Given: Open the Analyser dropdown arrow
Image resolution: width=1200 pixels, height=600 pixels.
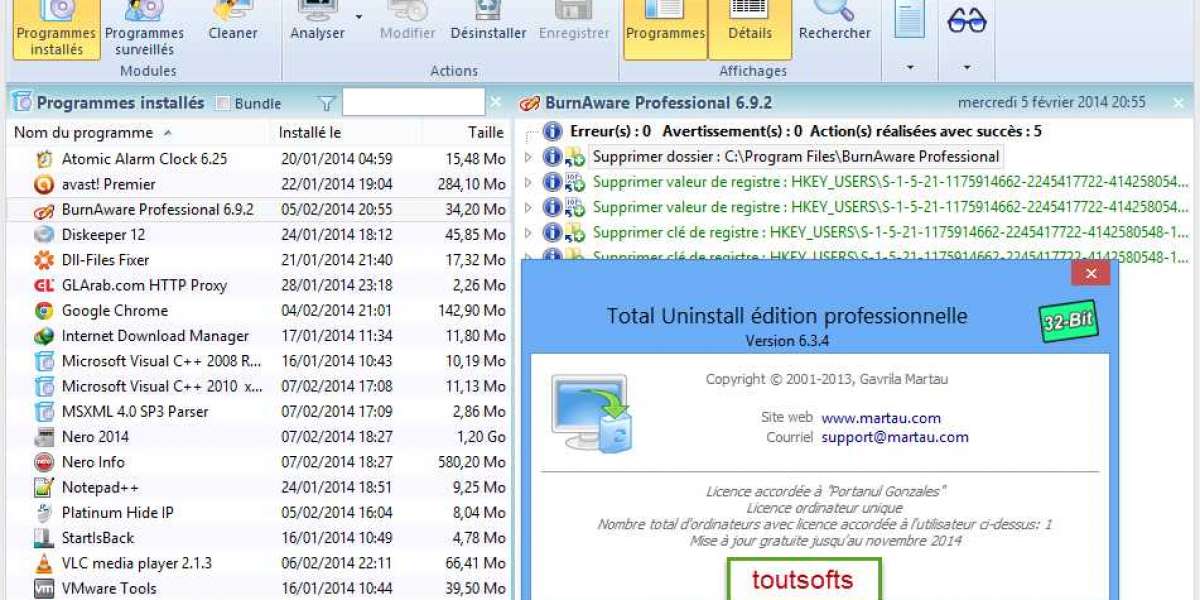Looking at the screenshot, I should (x=359, y=17).
